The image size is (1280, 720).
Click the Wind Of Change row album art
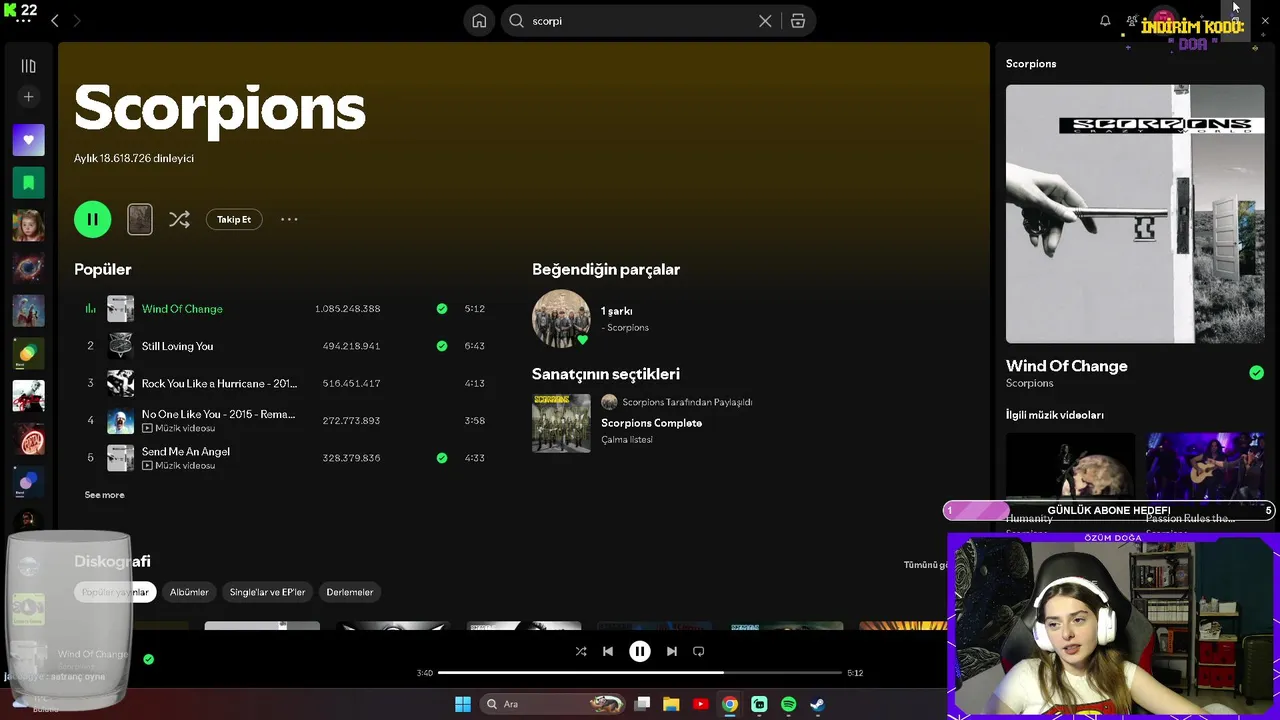pyautogui.click(x=121, y=309)
